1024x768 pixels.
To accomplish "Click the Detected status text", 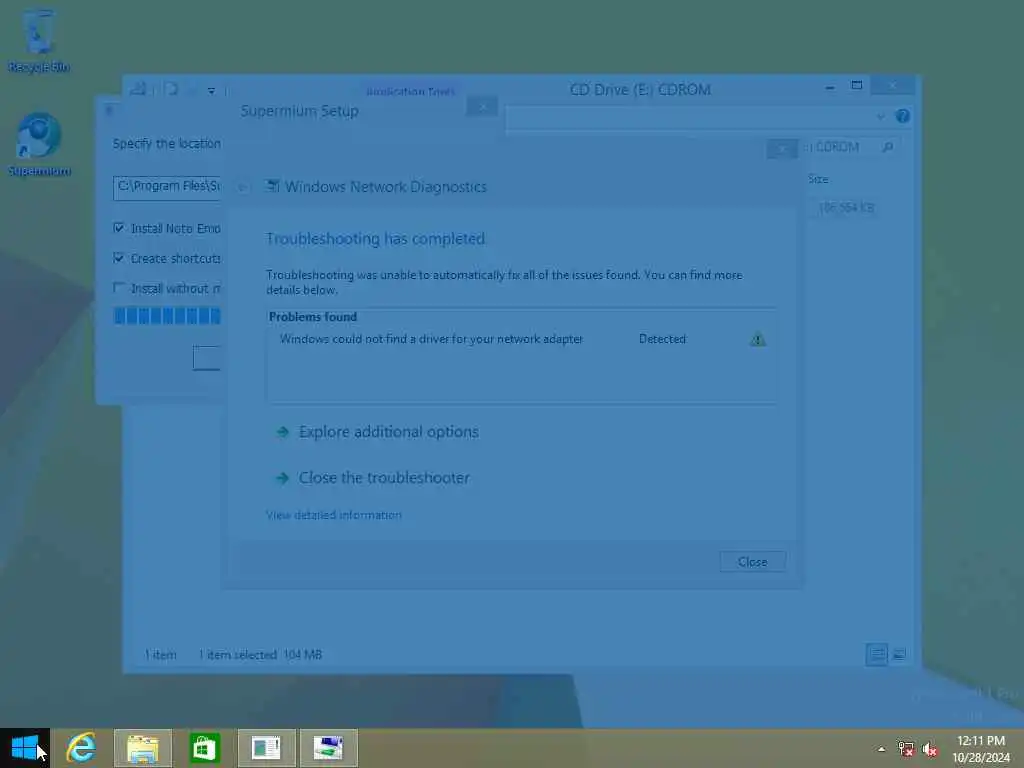I will 662,339.
